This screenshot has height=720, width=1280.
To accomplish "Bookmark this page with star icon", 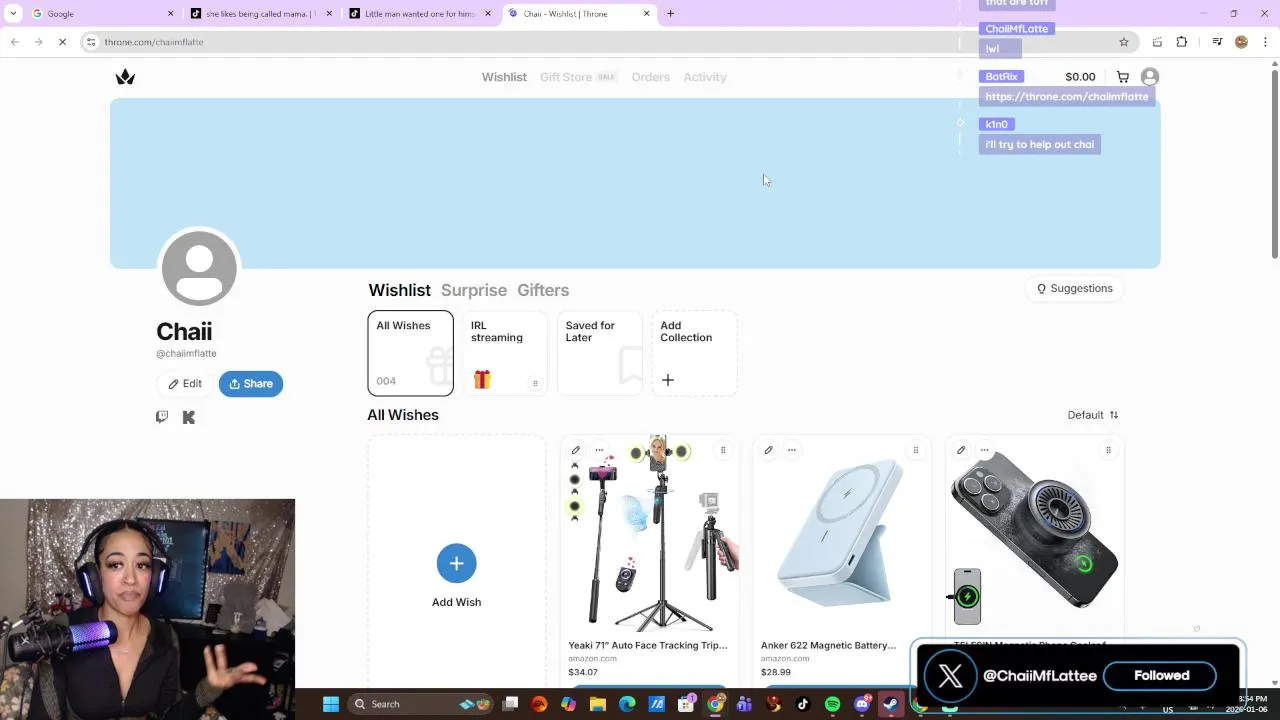I will (x=1124, y=42).
